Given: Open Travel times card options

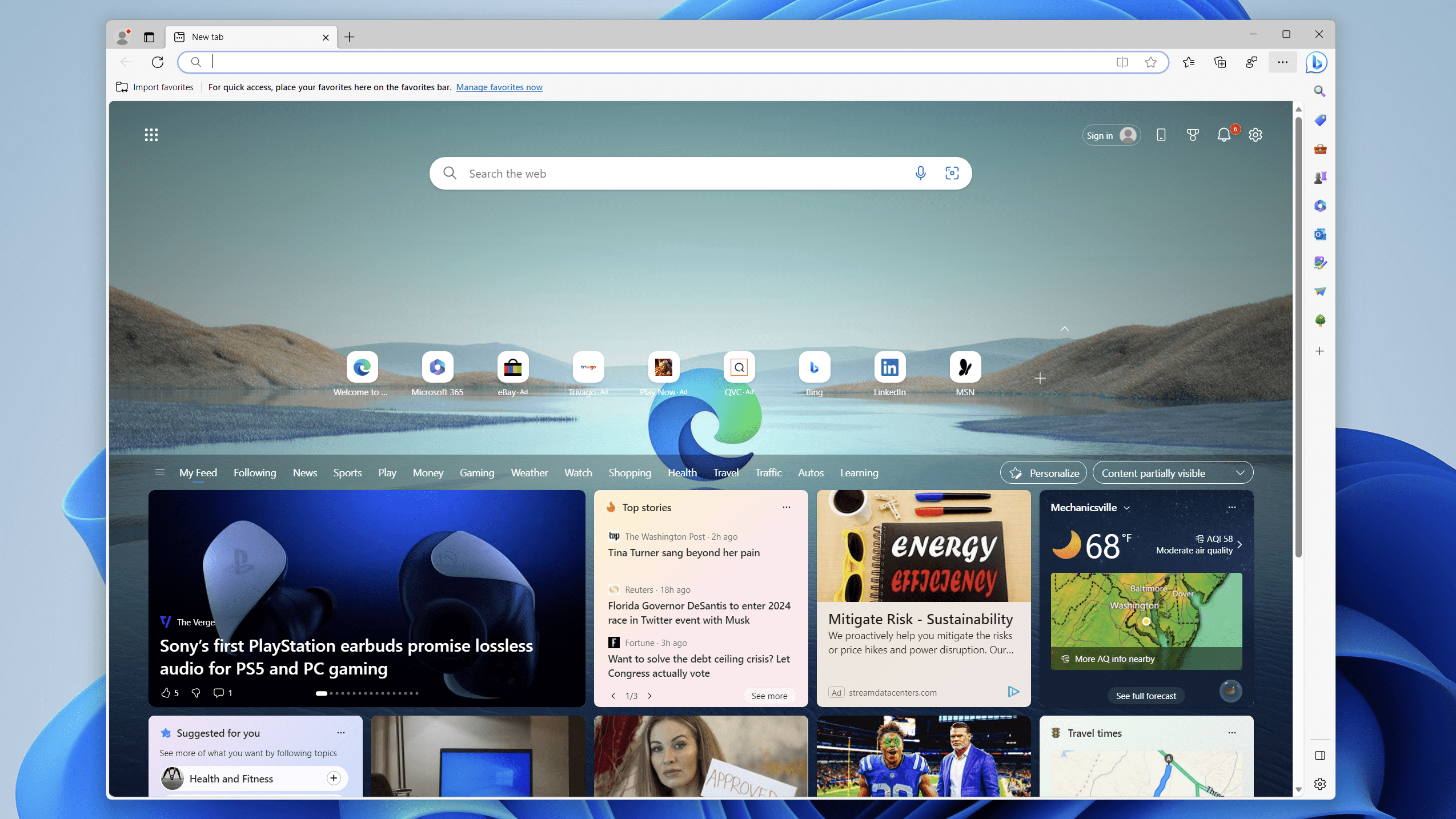Looking at the screenshot, I should point(1232,732).
